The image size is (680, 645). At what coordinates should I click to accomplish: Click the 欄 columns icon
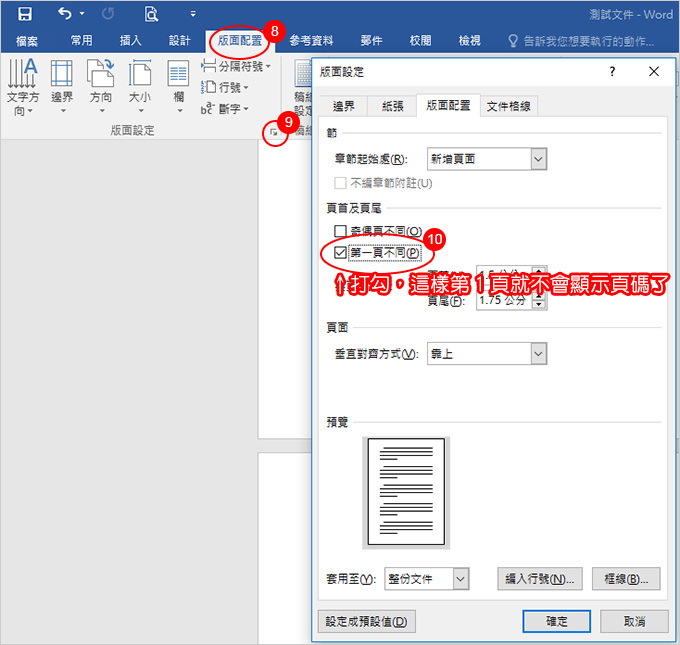point(178,87)
